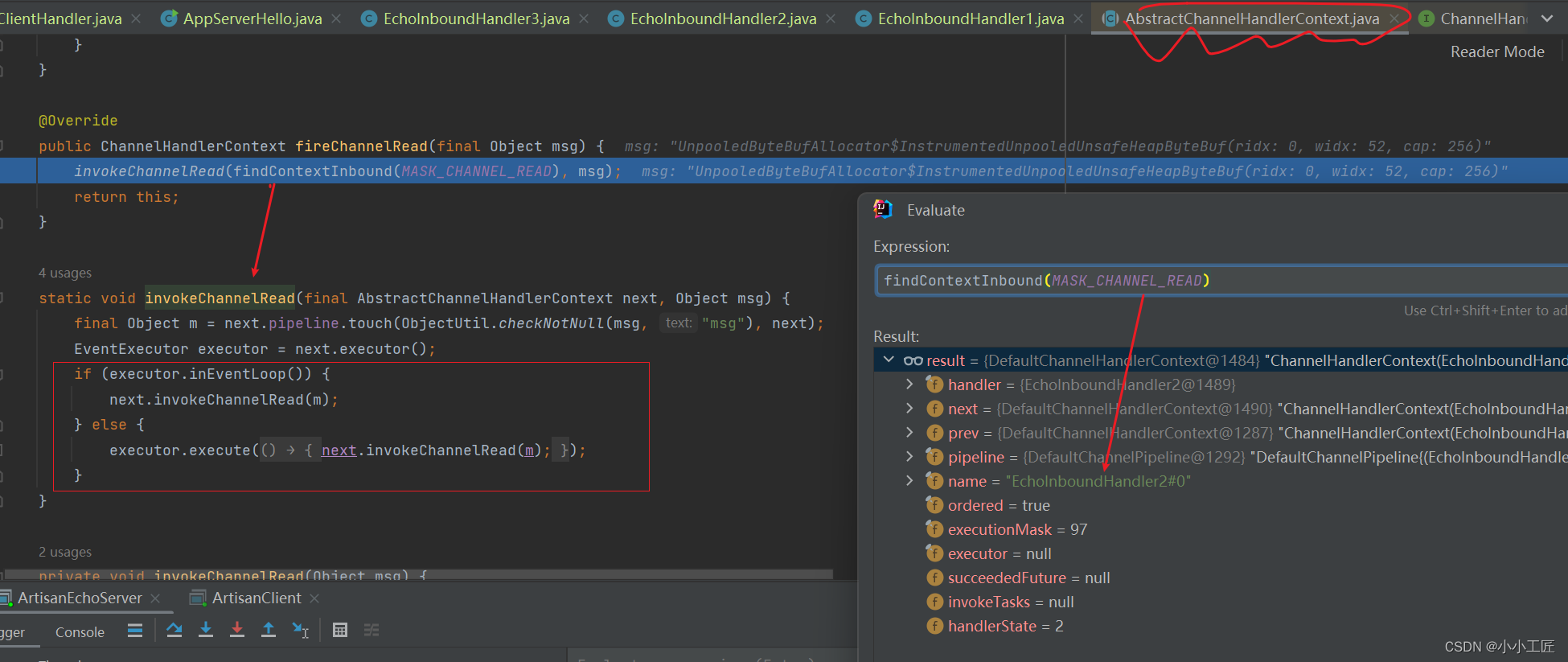Click the '2 usages' inlay hint
This screenshot has height=662, width=1568.
(x=65, y=552)
